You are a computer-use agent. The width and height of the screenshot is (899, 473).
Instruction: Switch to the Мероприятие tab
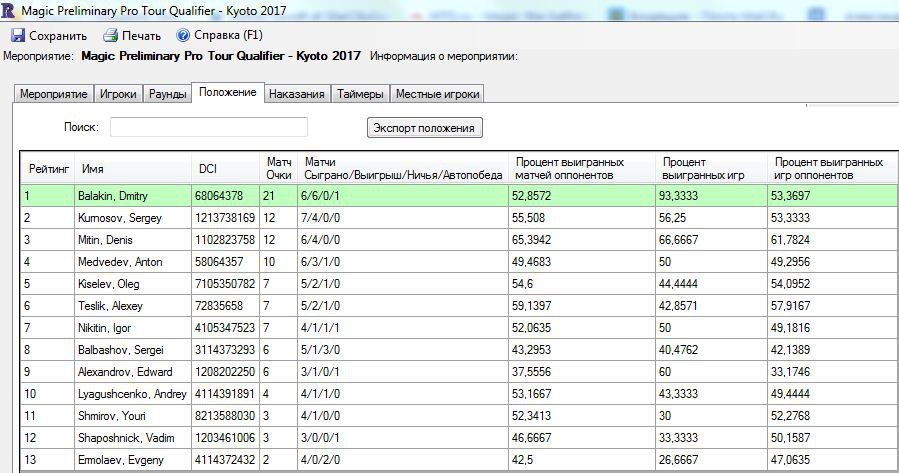point(53,94)
